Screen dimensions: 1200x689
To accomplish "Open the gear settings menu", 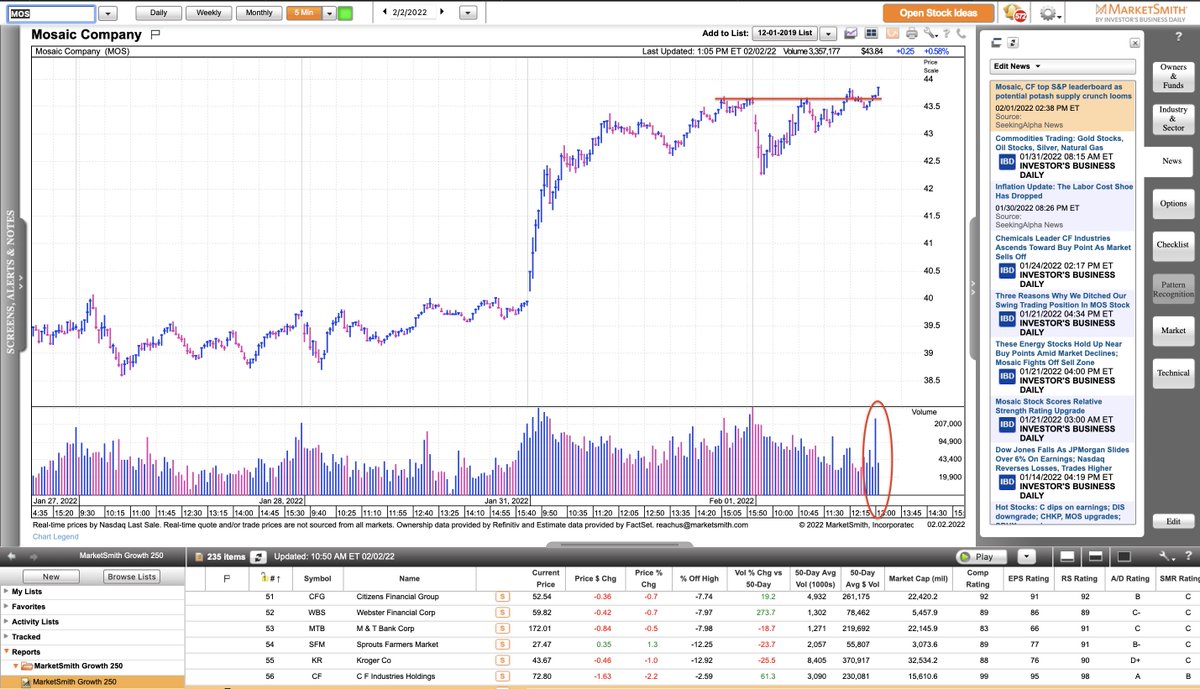I will click(x=1050, y=13).
